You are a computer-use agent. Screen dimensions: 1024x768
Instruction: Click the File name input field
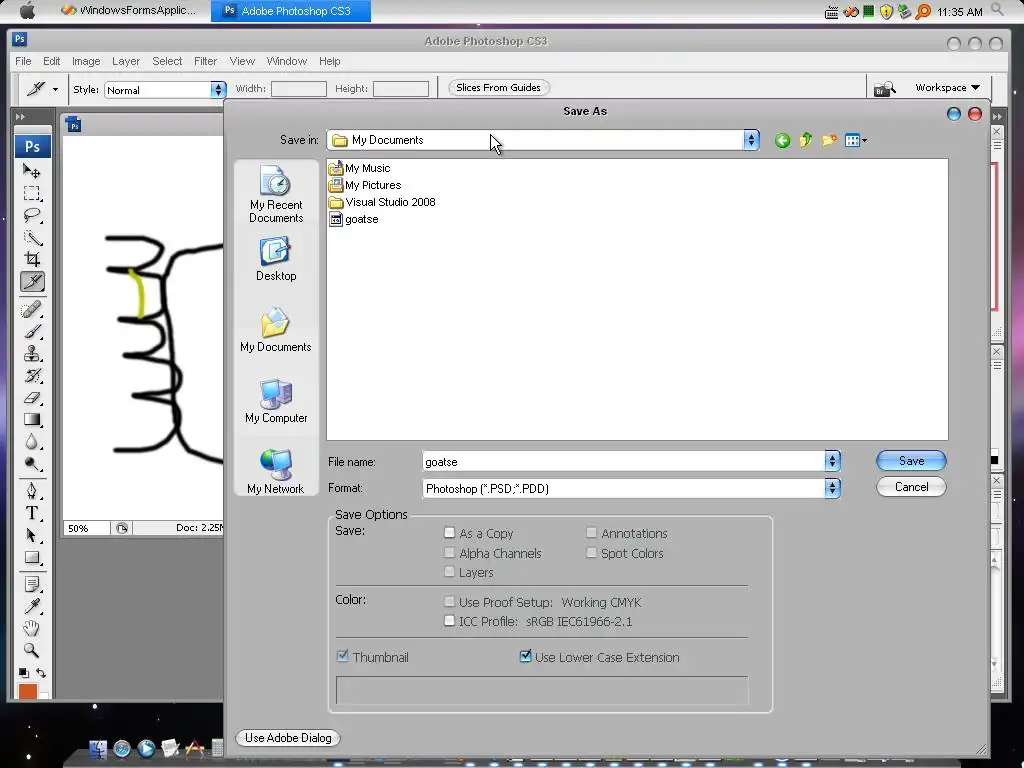[624, 461]
